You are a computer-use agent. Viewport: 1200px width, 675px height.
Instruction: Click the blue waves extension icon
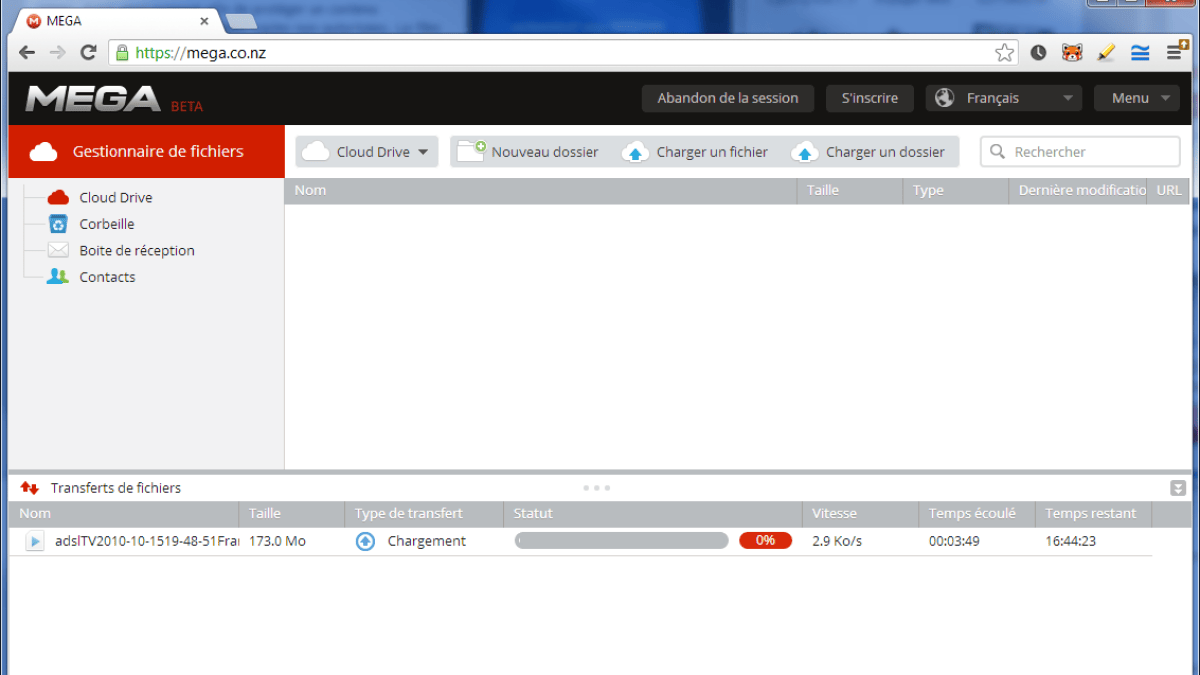coord(1140,53)
